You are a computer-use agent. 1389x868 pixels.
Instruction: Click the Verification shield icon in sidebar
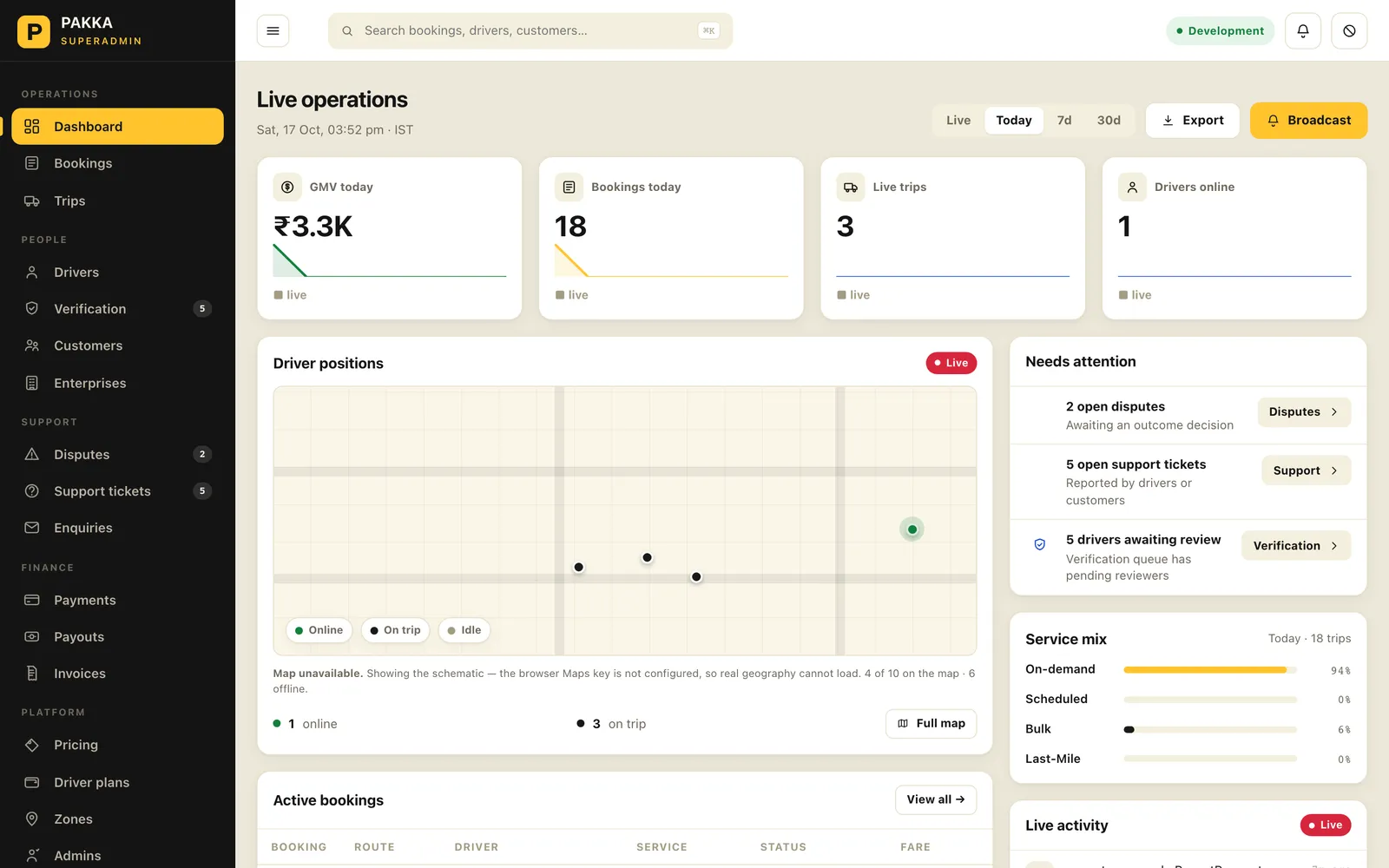[x=32, y=309]
